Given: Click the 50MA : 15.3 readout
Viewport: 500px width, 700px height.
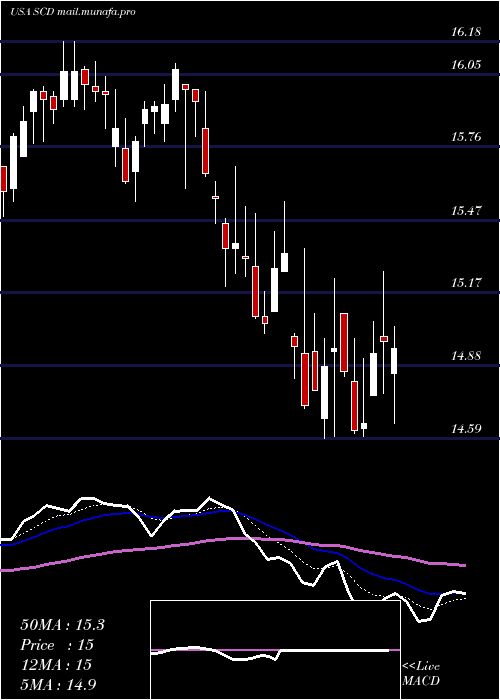Looking at the screenshot, I should coord(62,625).
